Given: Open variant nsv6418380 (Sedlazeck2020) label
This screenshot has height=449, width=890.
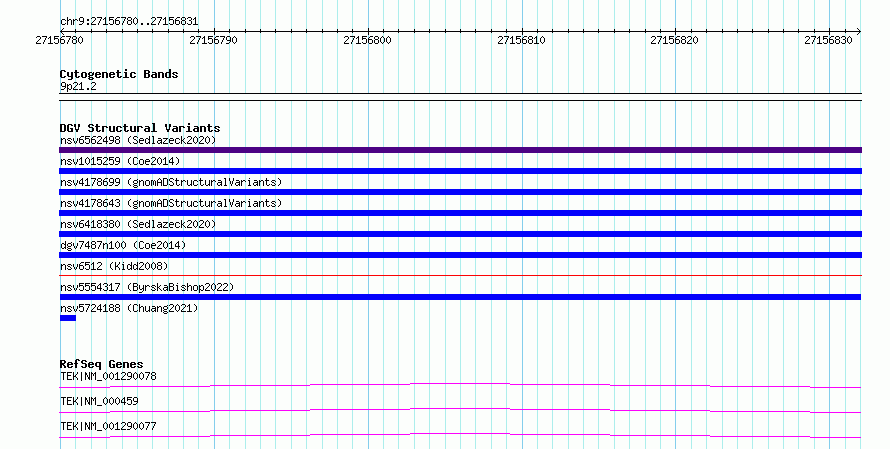Looking at the screenshot, I should click(x=138, y=224).
